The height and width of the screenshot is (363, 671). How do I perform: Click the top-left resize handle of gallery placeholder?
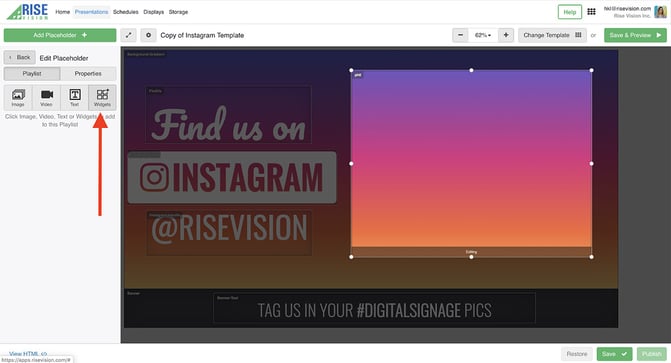pos(351,70)
